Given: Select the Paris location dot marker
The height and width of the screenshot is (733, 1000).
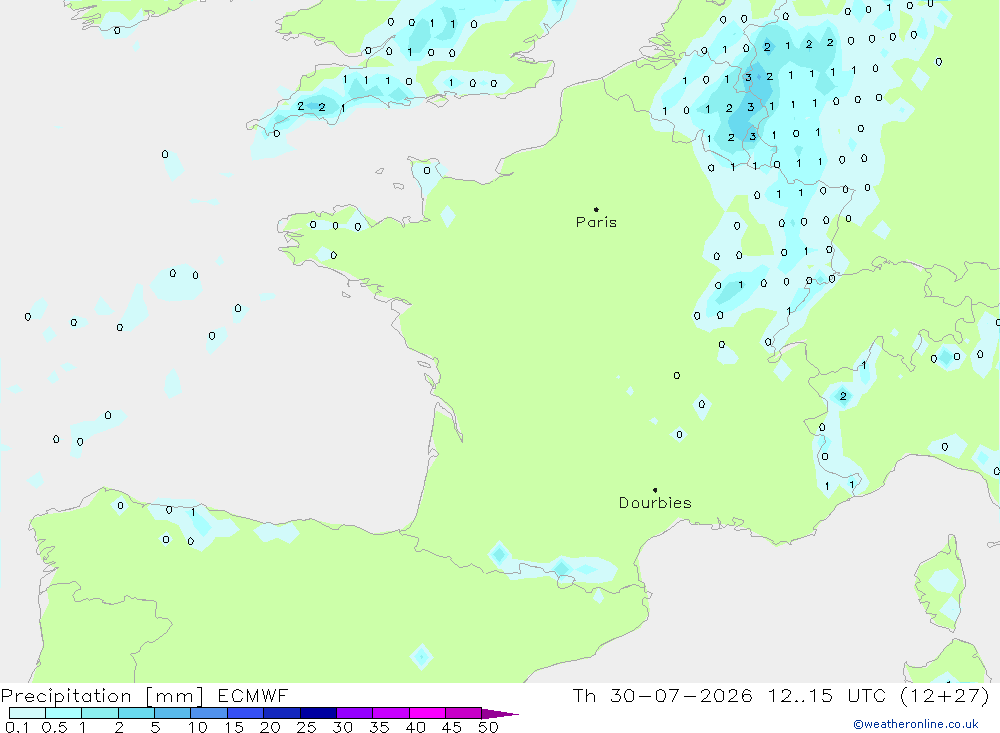Looking at the screenshot, I should (596, 209).
